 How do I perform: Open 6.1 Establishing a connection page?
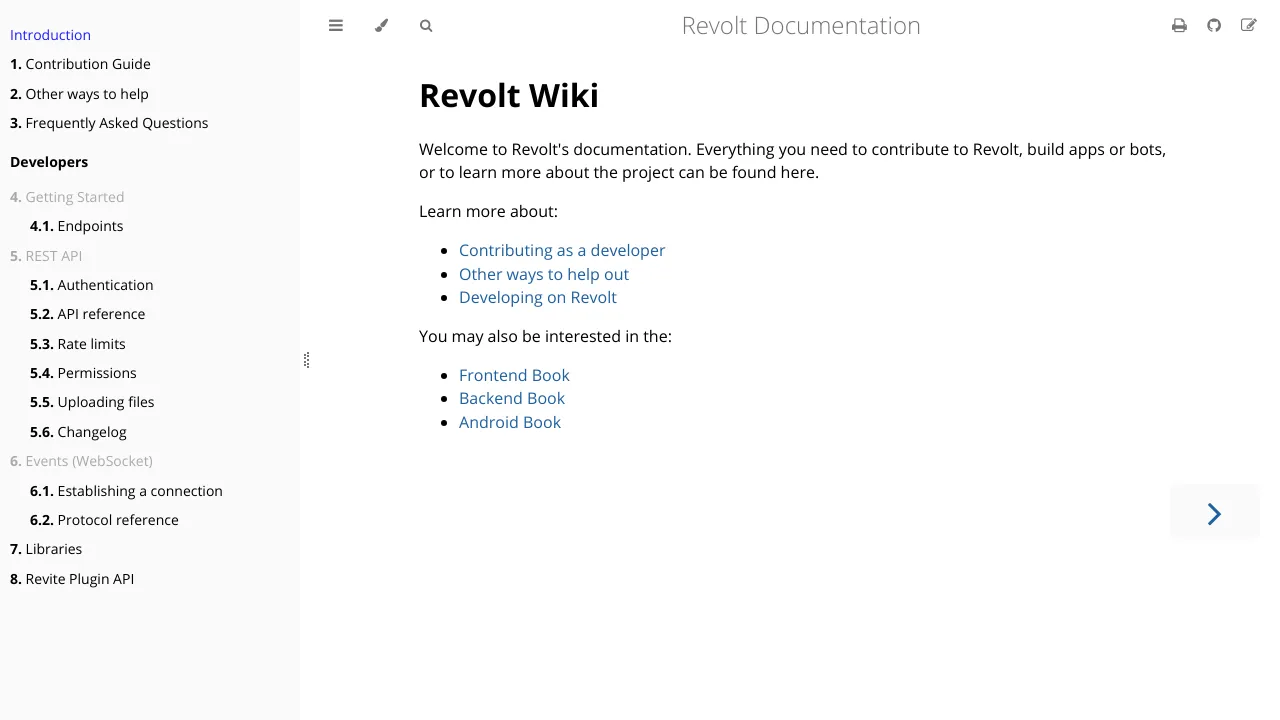[126, 491]
